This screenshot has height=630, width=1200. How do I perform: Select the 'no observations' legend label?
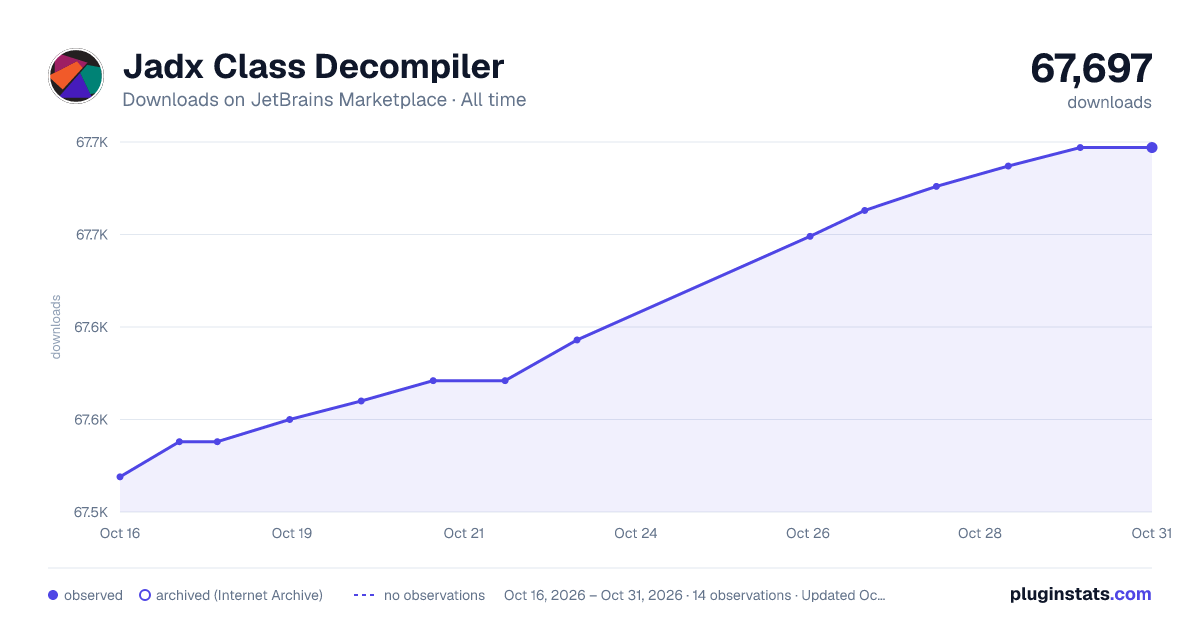point(434,595)
